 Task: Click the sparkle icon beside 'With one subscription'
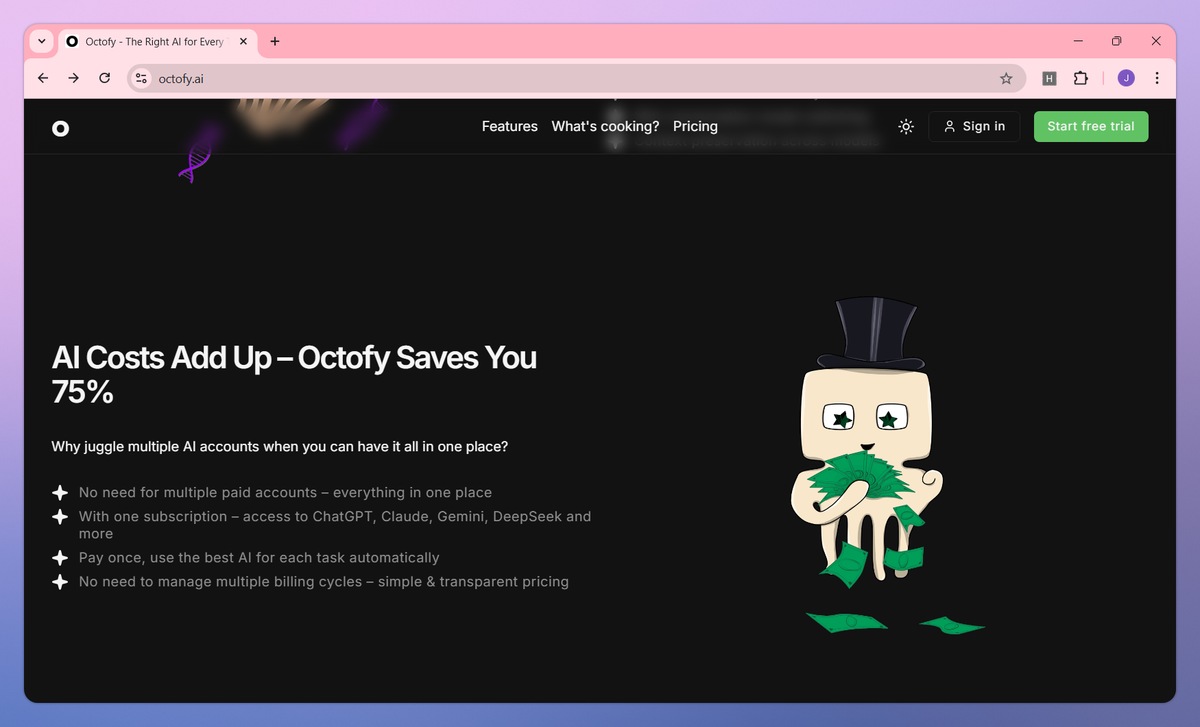[60, 517]
